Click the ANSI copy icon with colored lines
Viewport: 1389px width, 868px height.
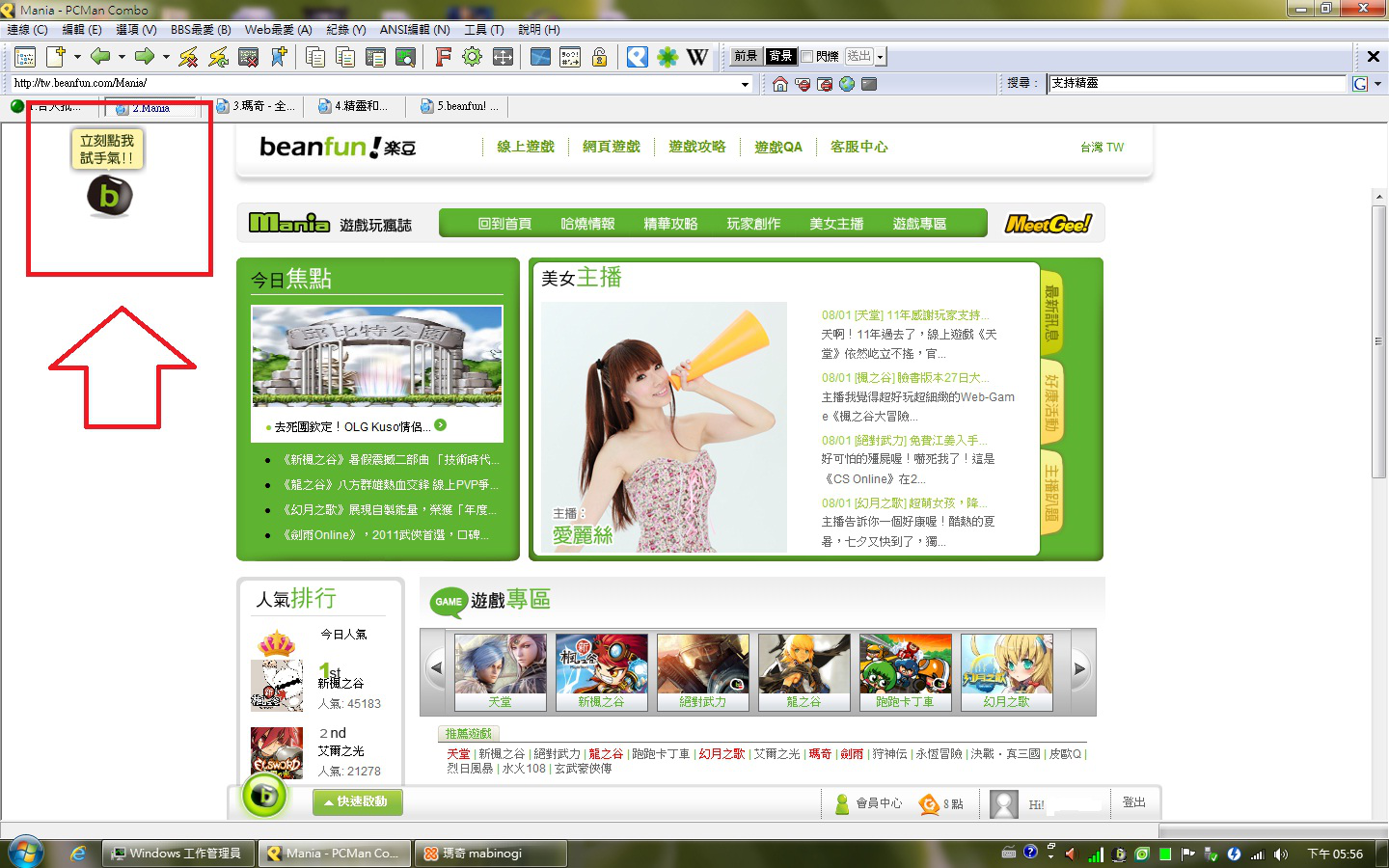[375, 57]
